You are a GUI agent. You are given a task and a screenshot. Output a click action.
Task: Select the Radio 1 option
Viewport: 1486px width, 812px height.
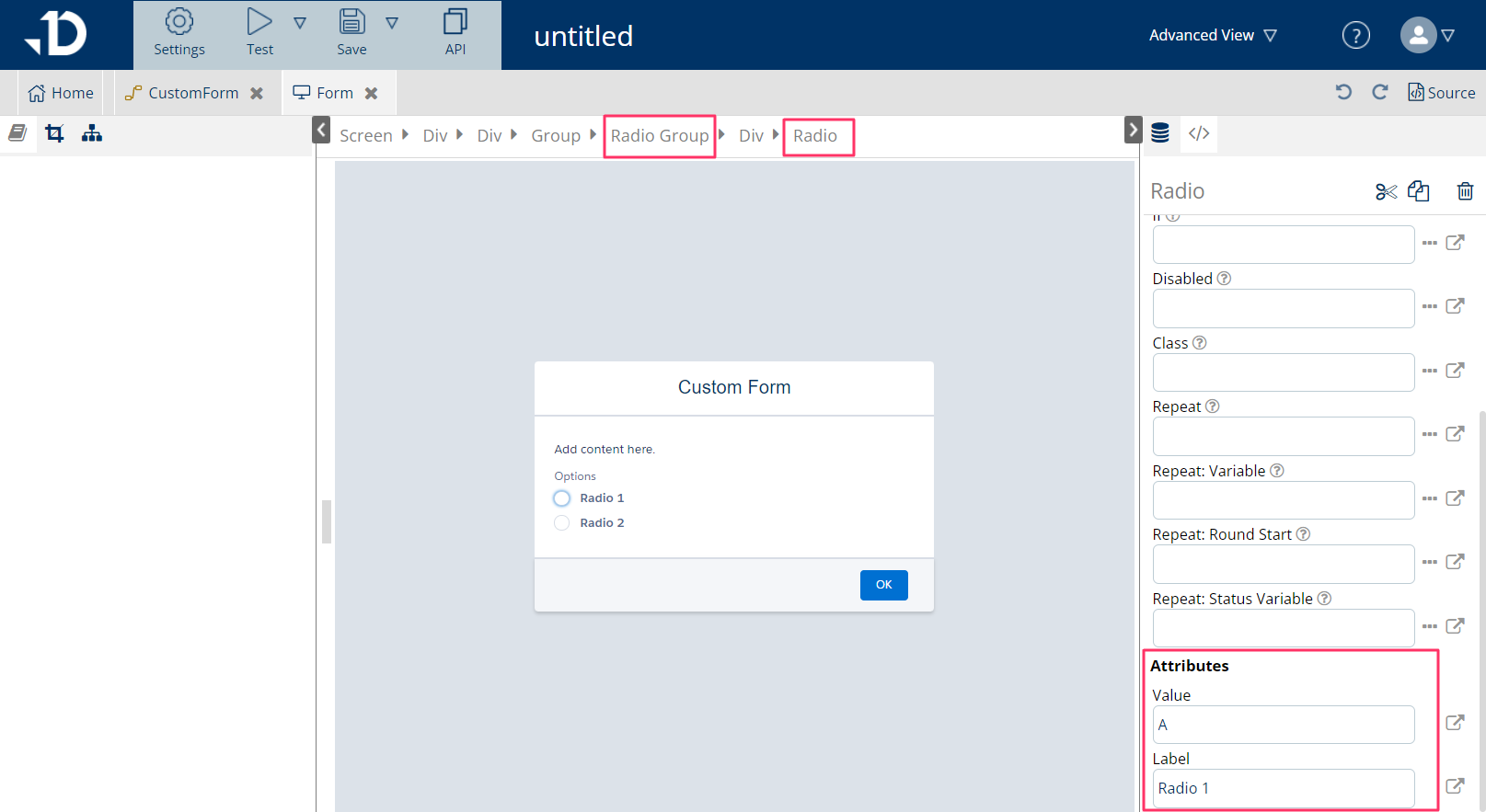(562, 498)
